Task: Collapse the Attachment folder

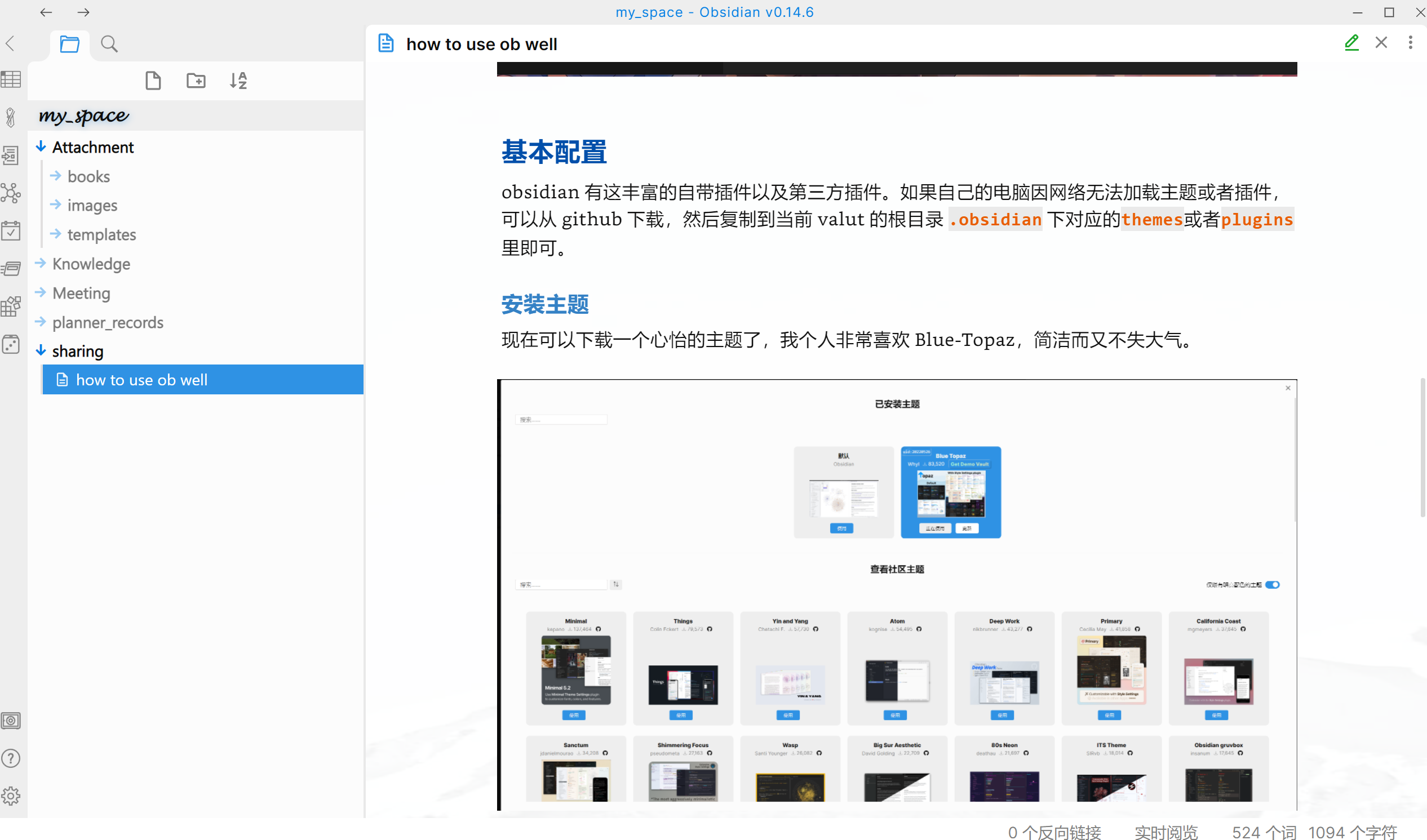Action: [41, 147]
